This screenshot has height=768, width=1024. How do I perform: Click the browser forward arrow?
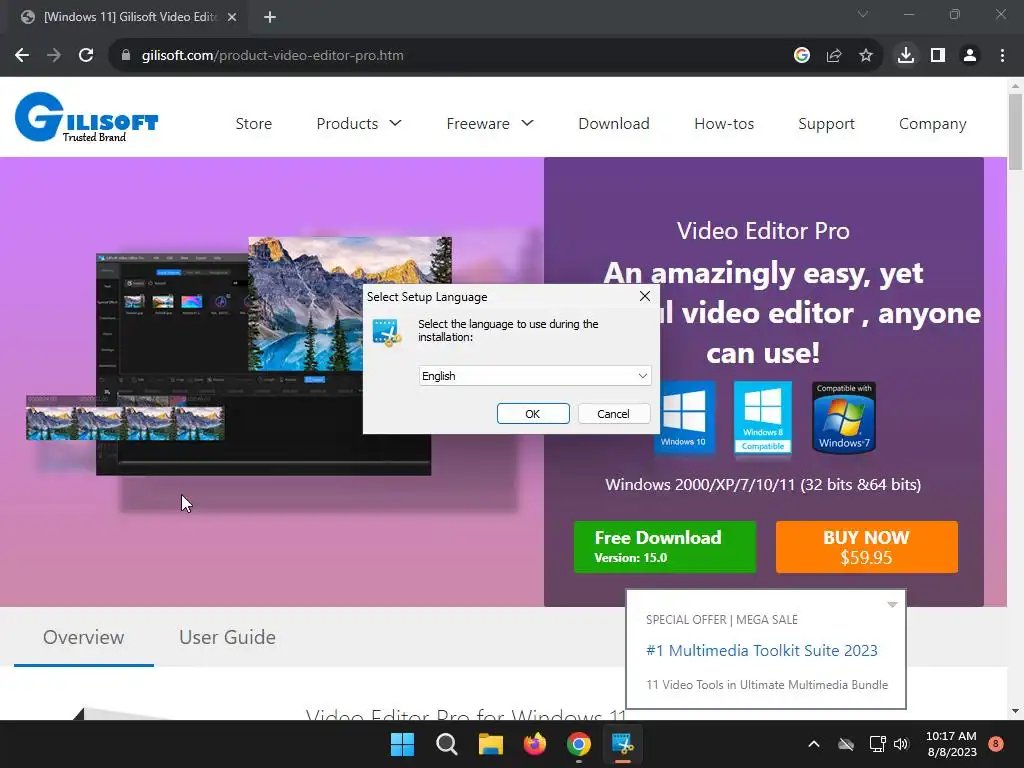point(54,56)
